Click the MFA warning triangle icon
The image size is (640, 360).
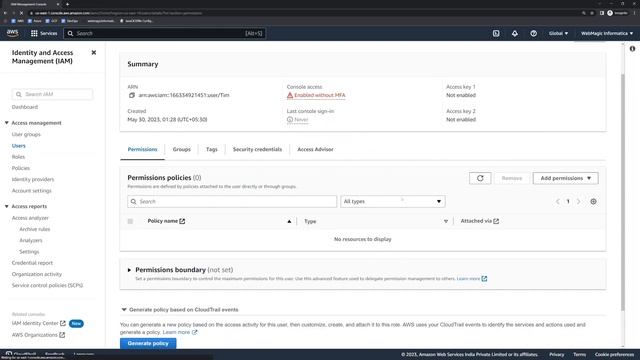pos(290,95)
